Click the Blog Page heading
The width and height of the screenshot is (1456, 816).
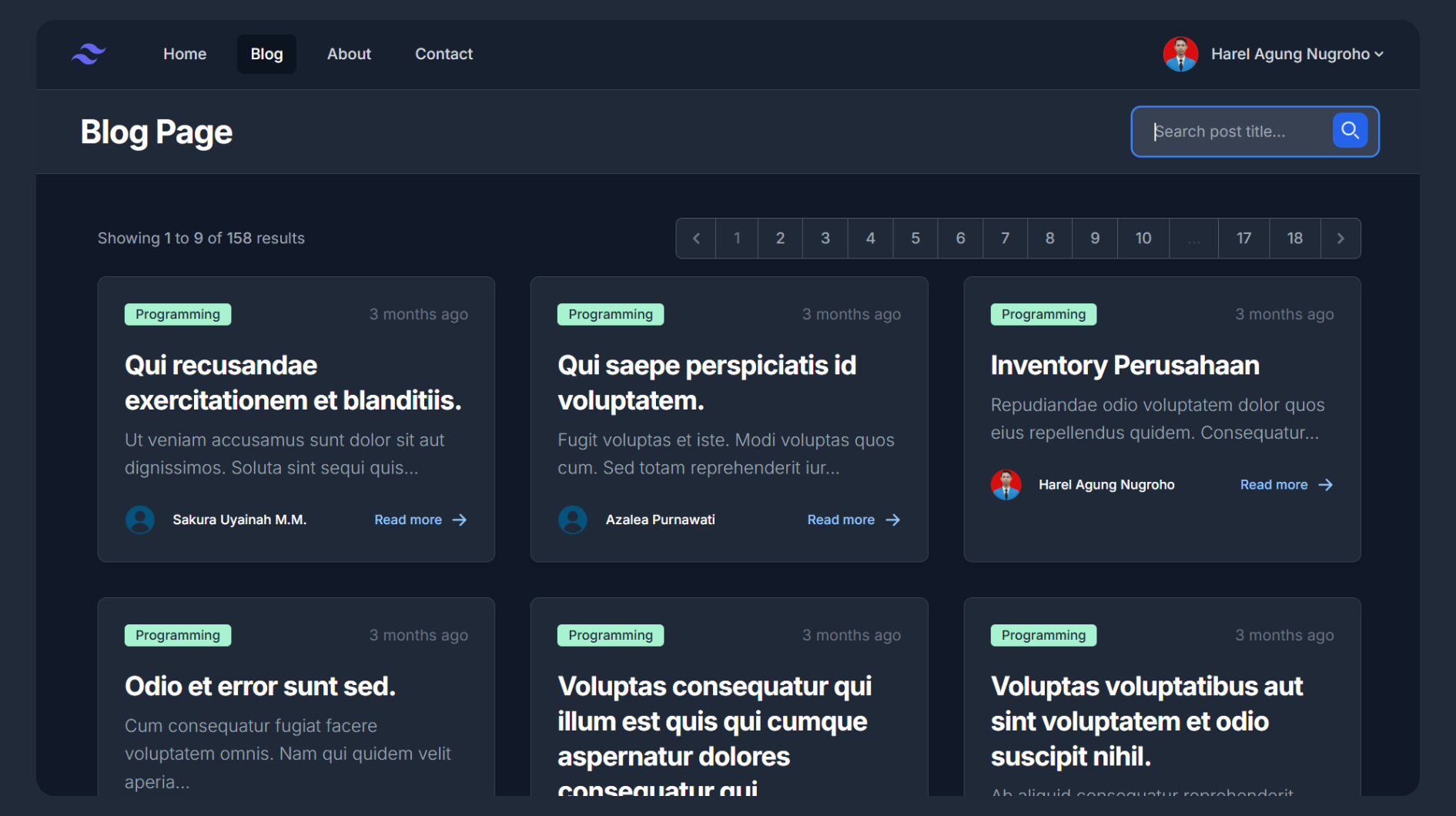coord(156,132)
